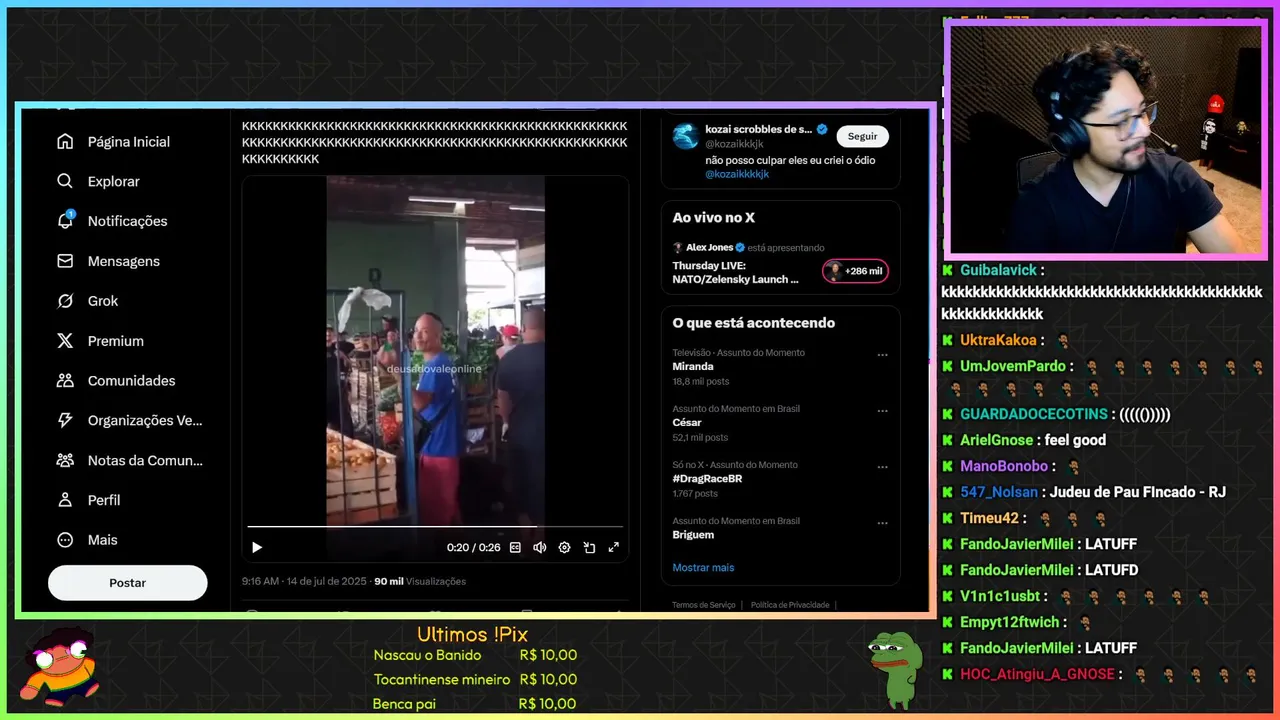Click GUARDADOCECOTINS username in chat
The image size is (1280, 720).
point(1034,414)
